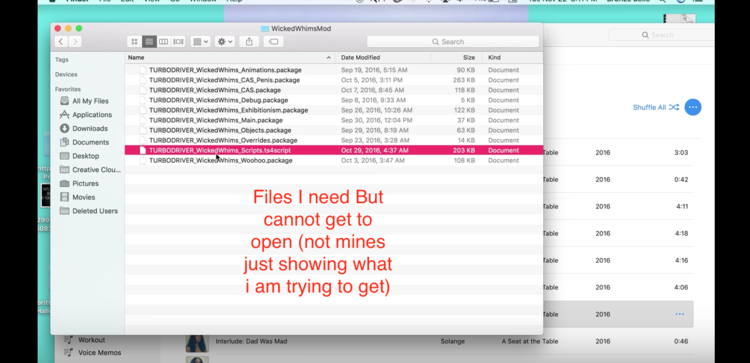Go forward in Finder folder history

[75, 42]
